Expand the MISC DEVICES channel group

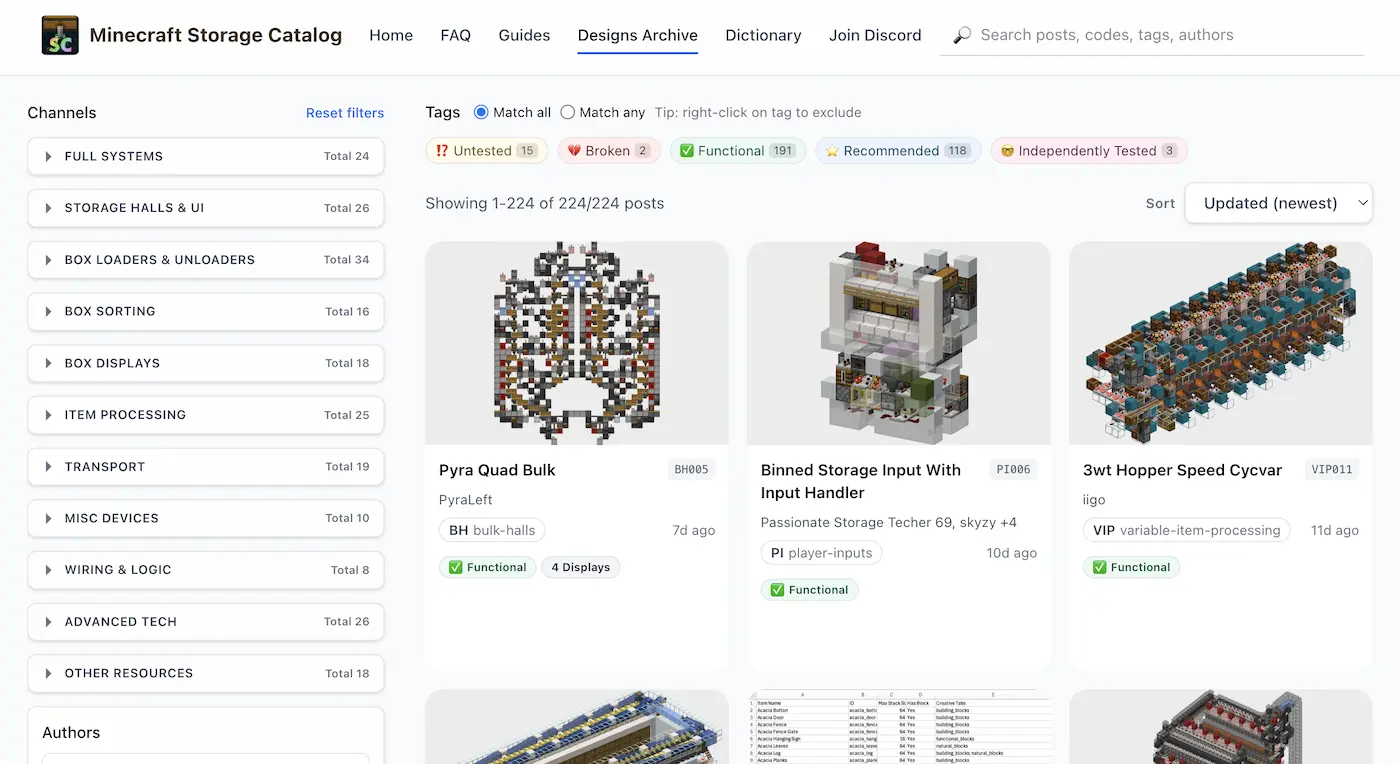(x=206, y=518)
